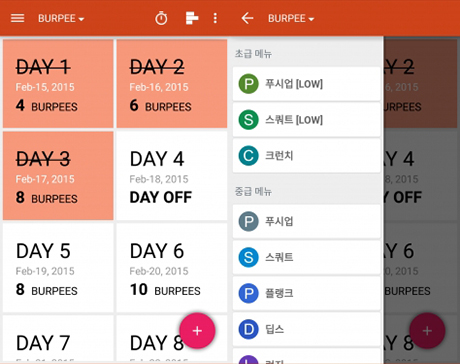Image resolution: width=460 pixels, height=364 pixels.
Task: Tap the pink add button
Action: click(x=197, y=331)
